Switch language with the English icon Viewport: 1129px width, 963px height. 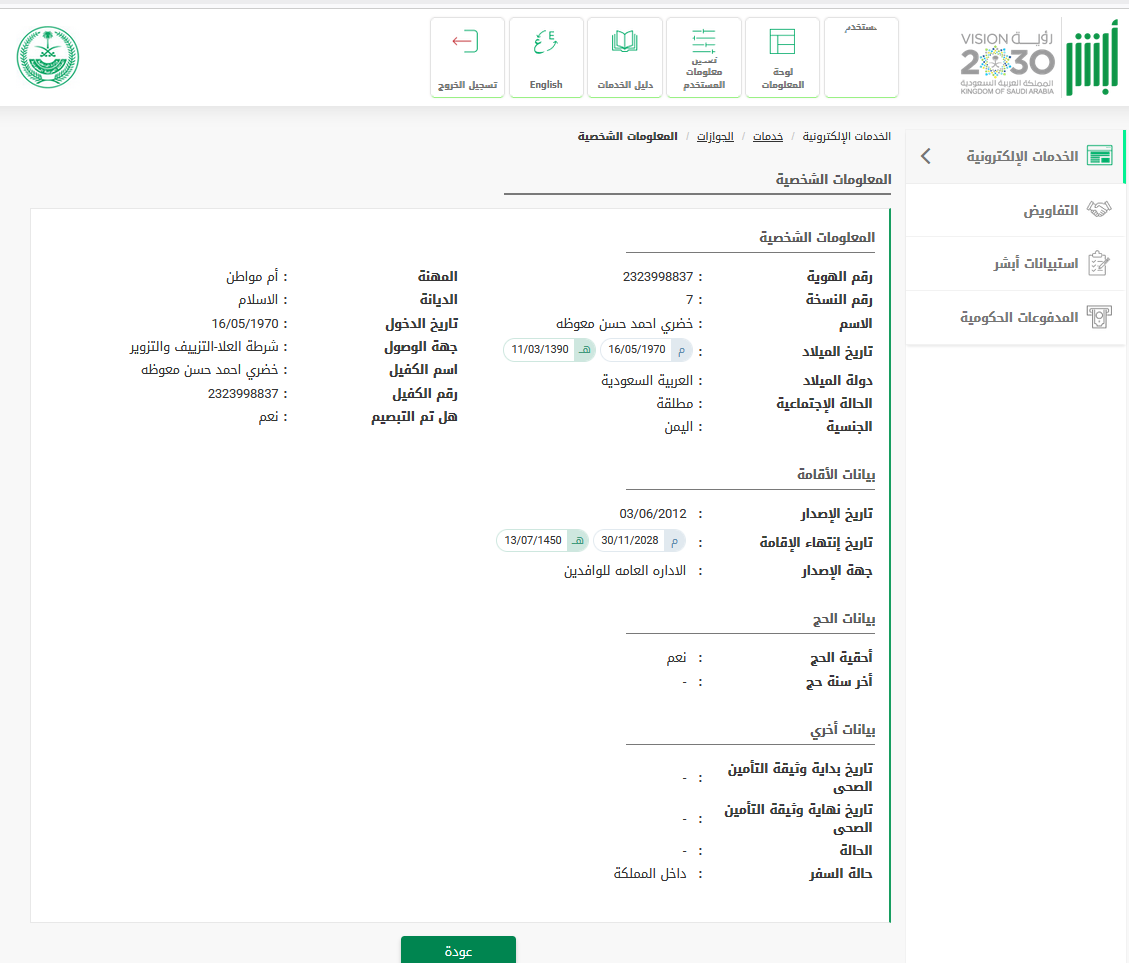[546, 42]
